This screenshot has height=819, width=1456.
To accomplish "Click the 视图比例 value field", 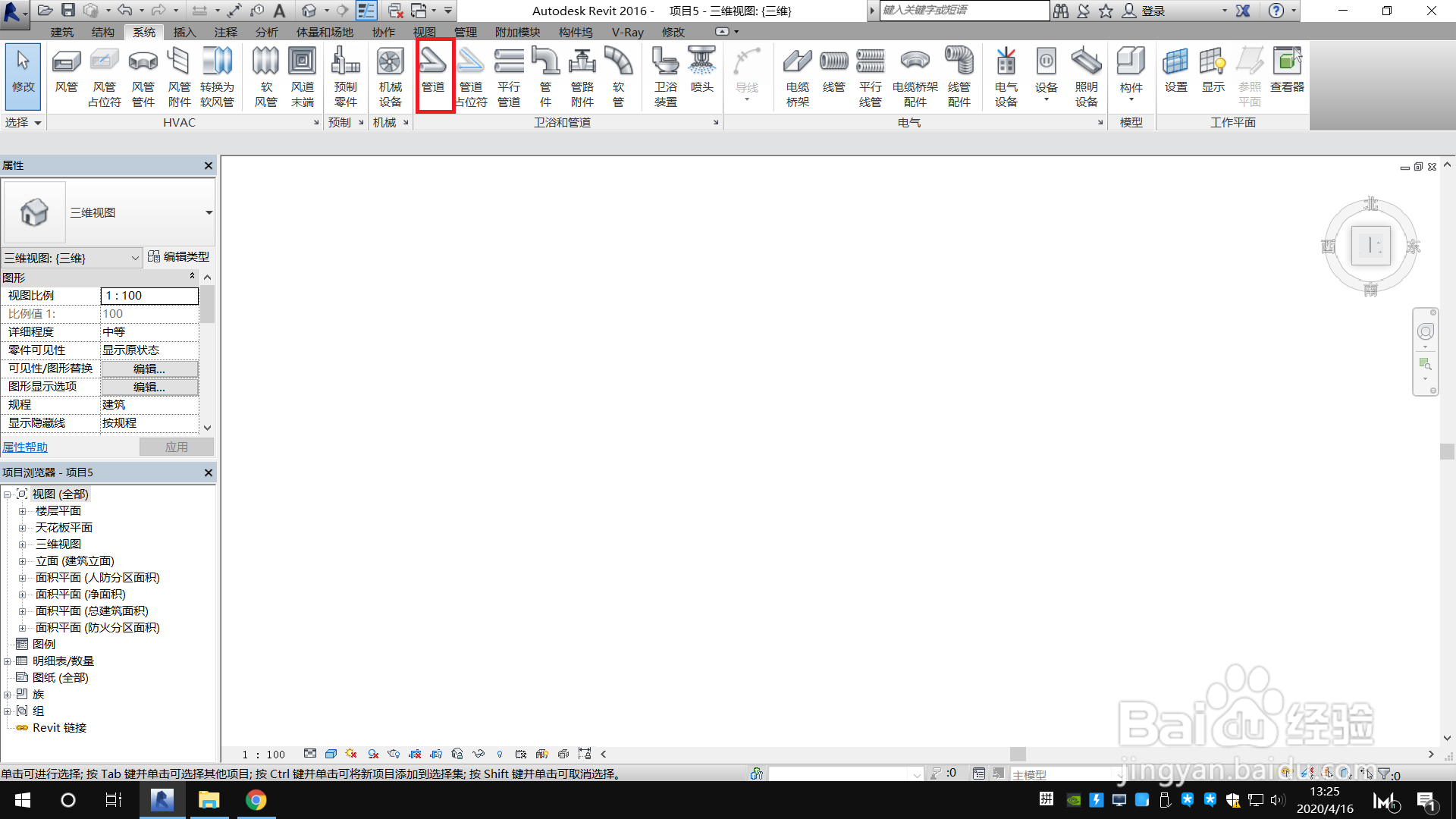I will pos(149,296).
